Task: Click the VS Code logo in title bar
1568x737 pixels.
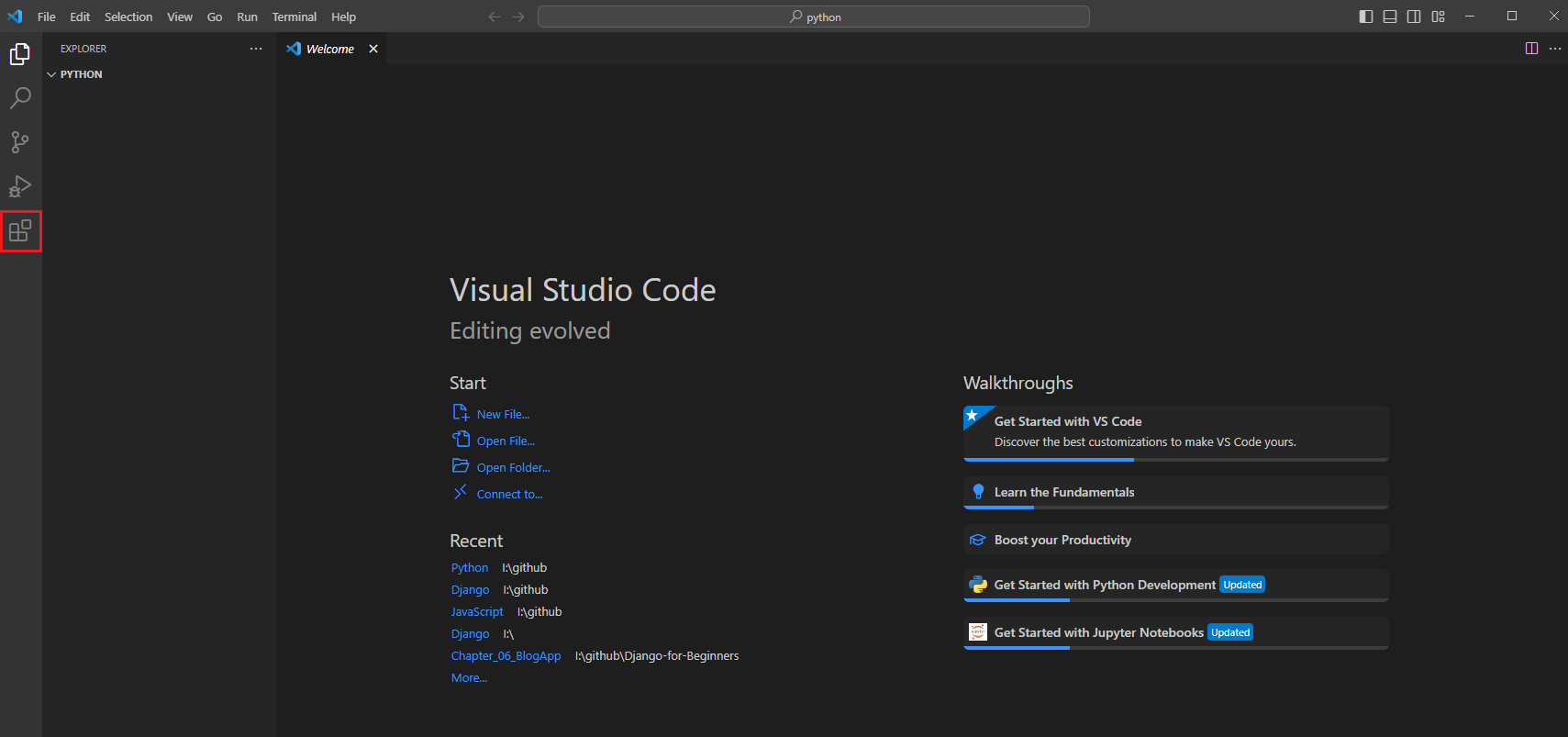Action: coord(15,17)
